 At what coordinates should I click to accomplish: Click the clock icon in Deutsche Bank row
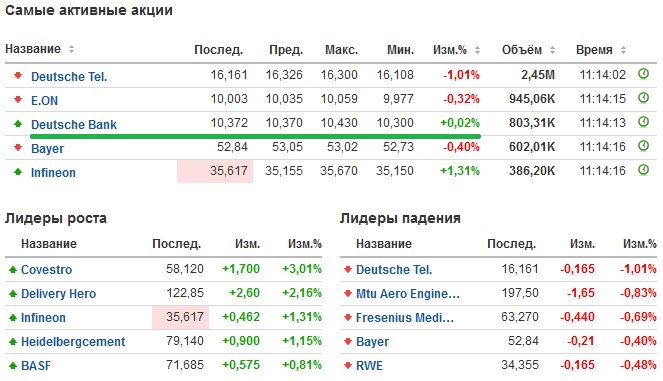643,122
